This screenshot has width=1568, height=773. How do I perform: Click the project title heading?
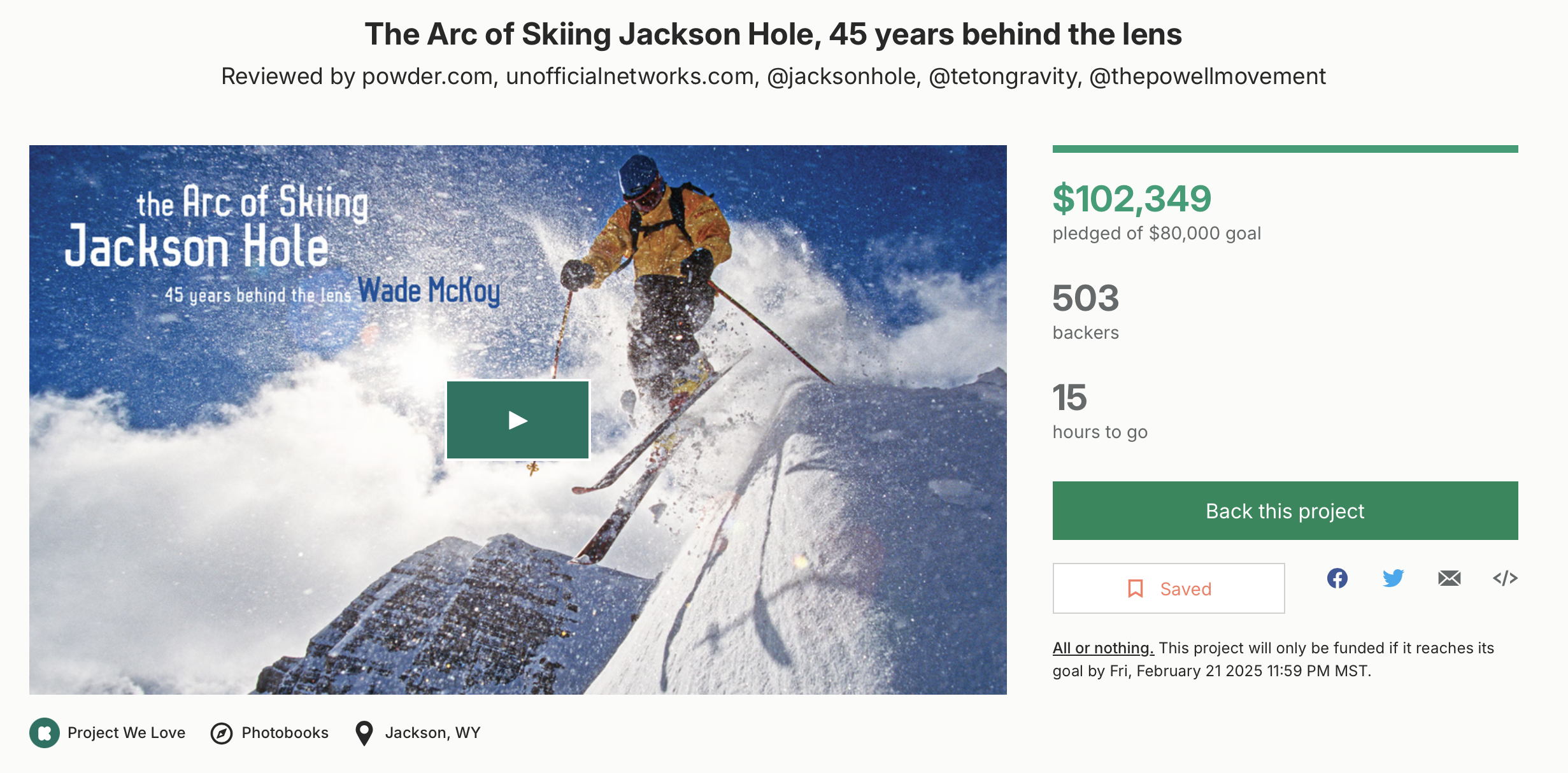(773, 34)
